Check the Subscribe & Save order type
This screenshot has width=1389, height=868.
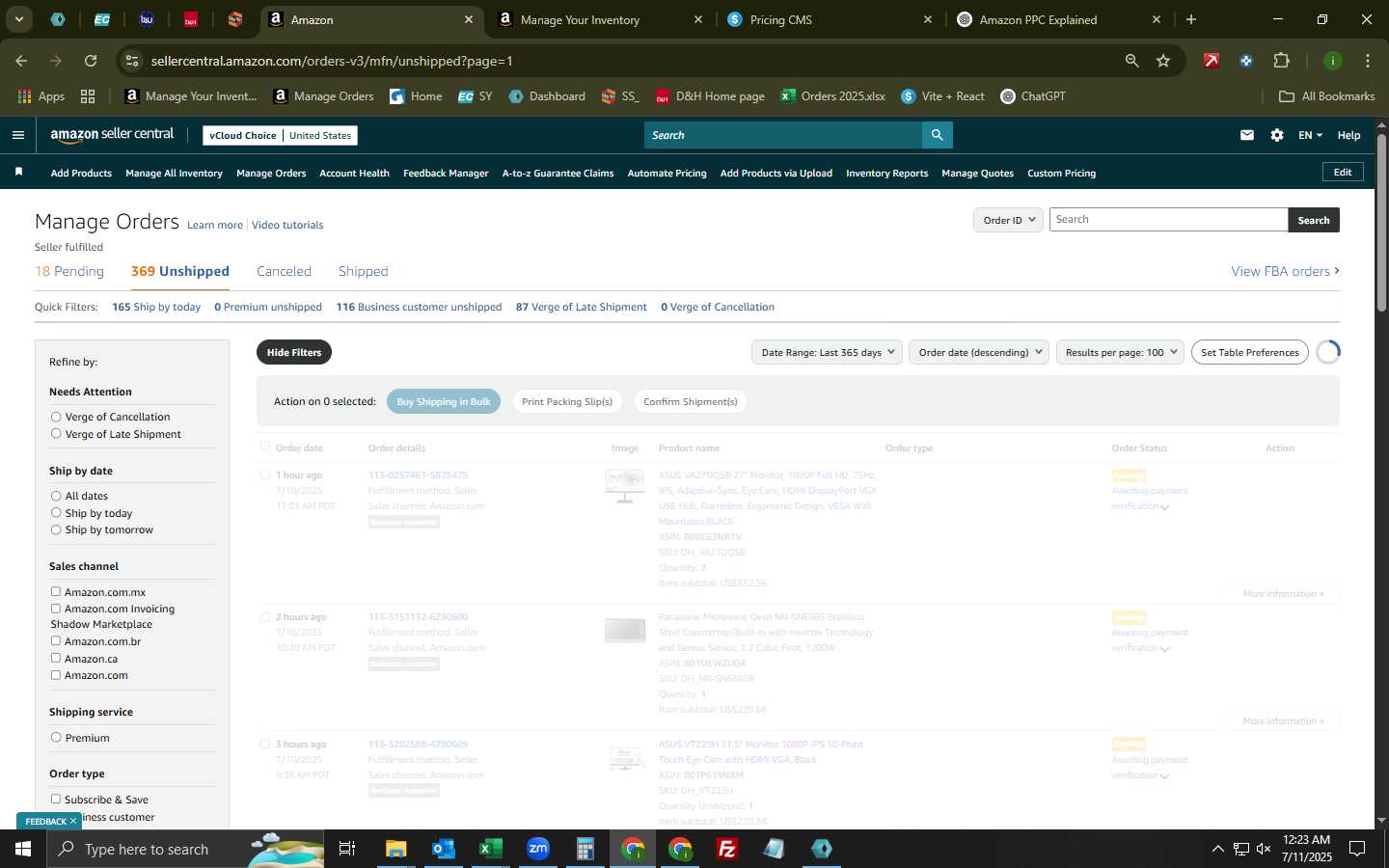(56, 799)
